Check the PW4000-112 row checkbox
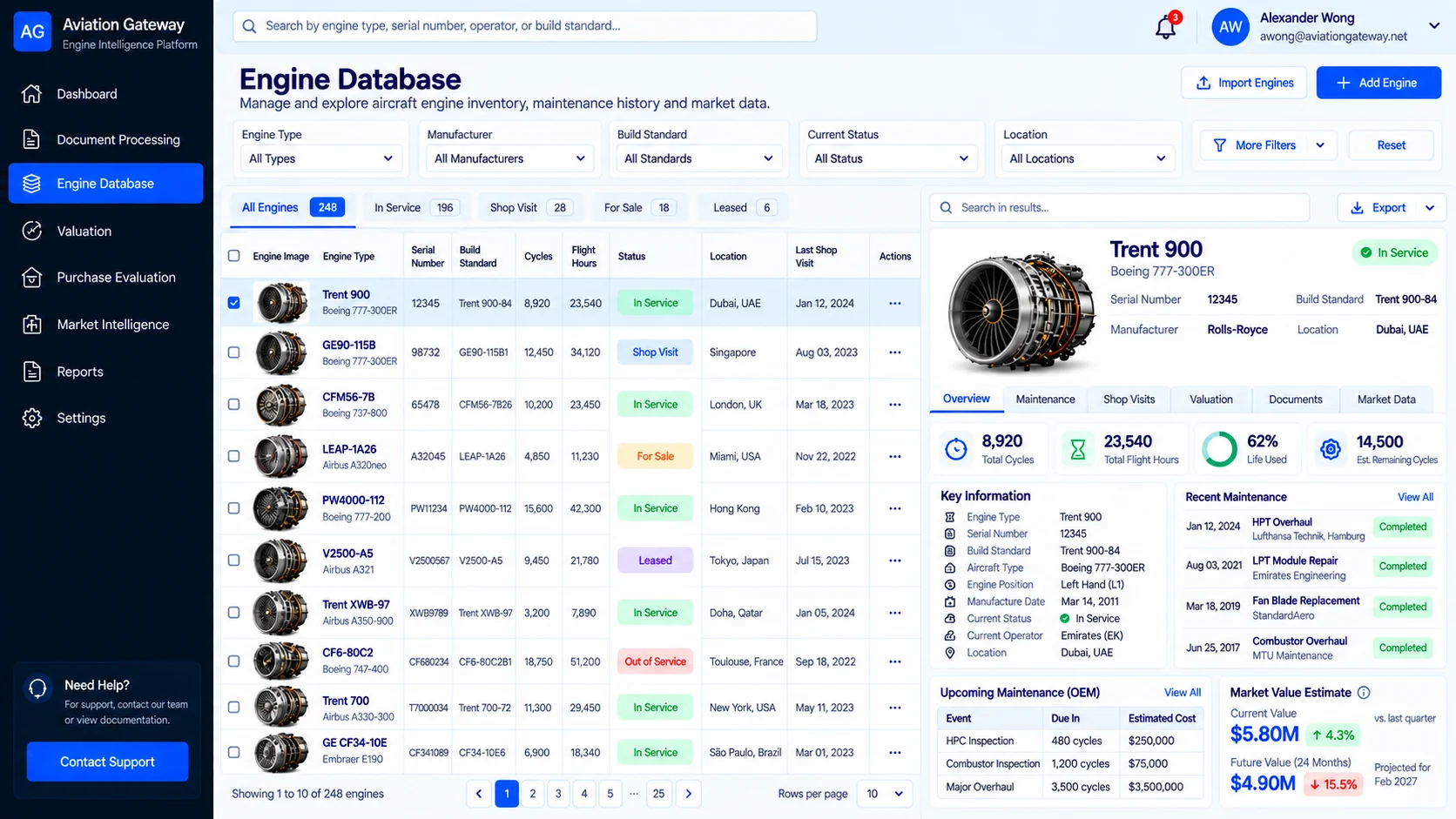The height and width of the screenshot is (819, 1456). pyautogui.click(x=233, y=508)
